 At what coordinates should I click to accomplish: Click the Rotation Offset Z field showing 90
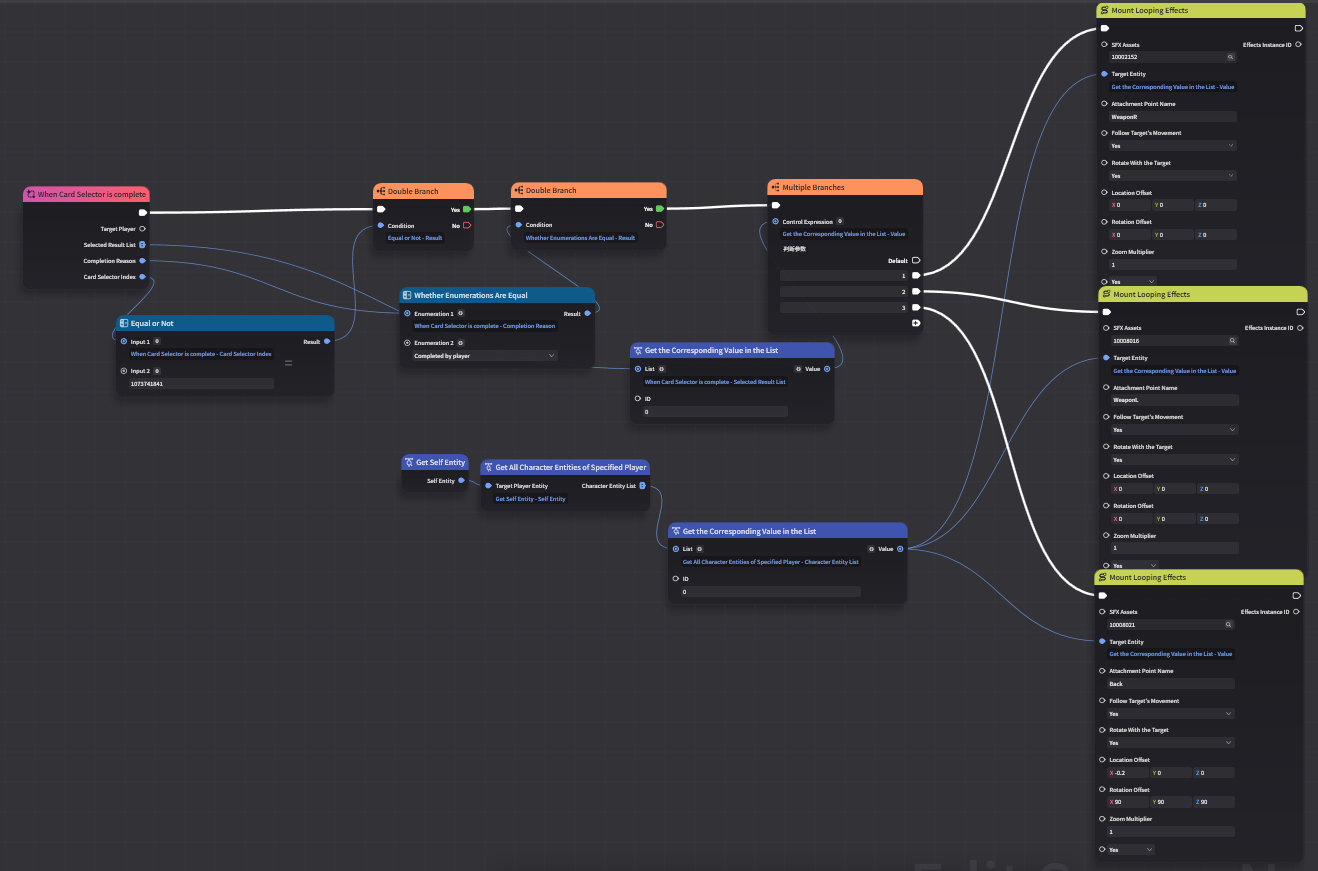(1214, 802)
